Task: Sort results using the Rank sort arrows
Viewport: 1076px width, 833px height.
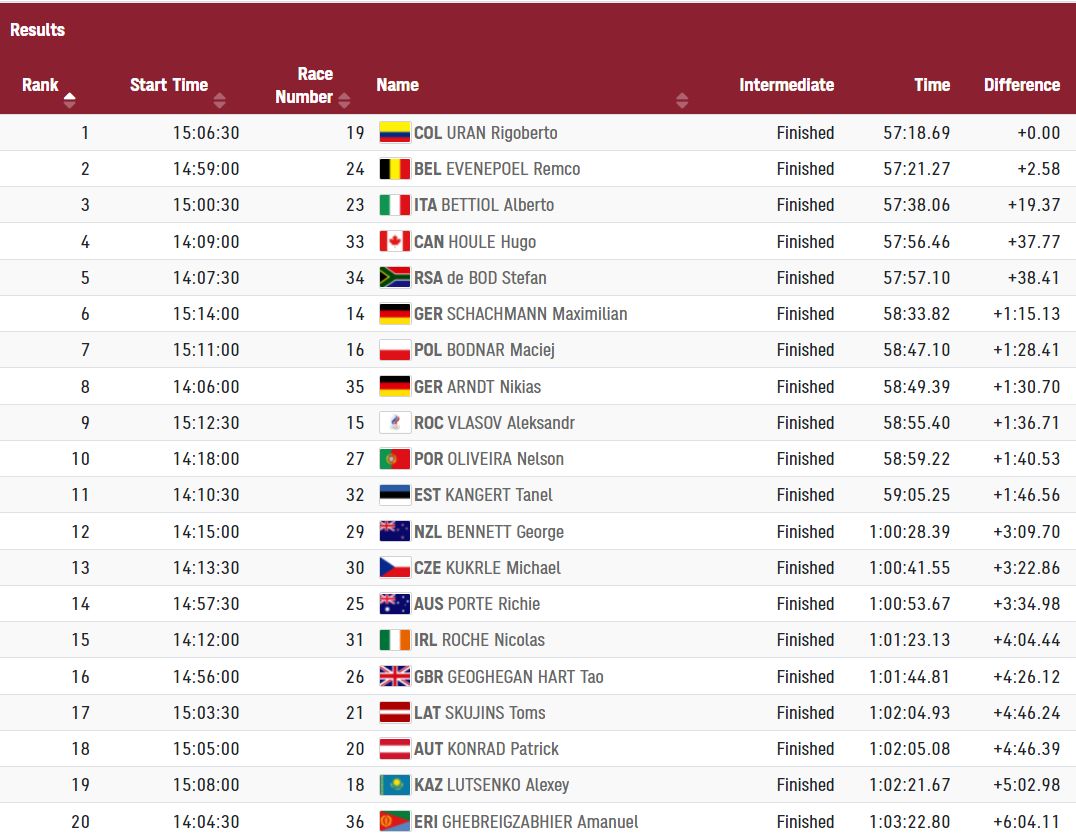Action: tap(70, 99)
